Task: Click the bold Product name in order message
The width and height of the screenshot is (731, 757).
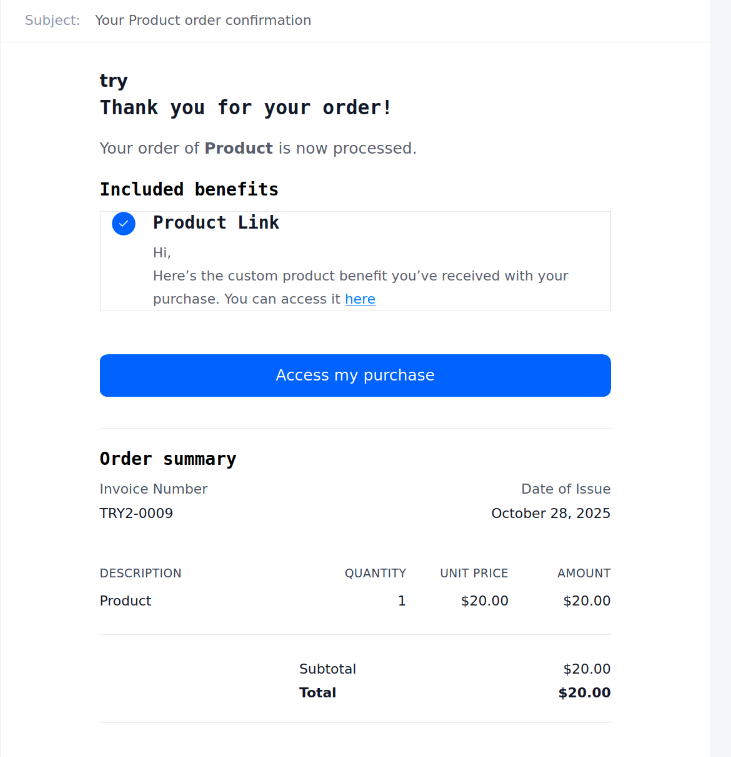Action: pyautogui.click(x=239, y=148)
